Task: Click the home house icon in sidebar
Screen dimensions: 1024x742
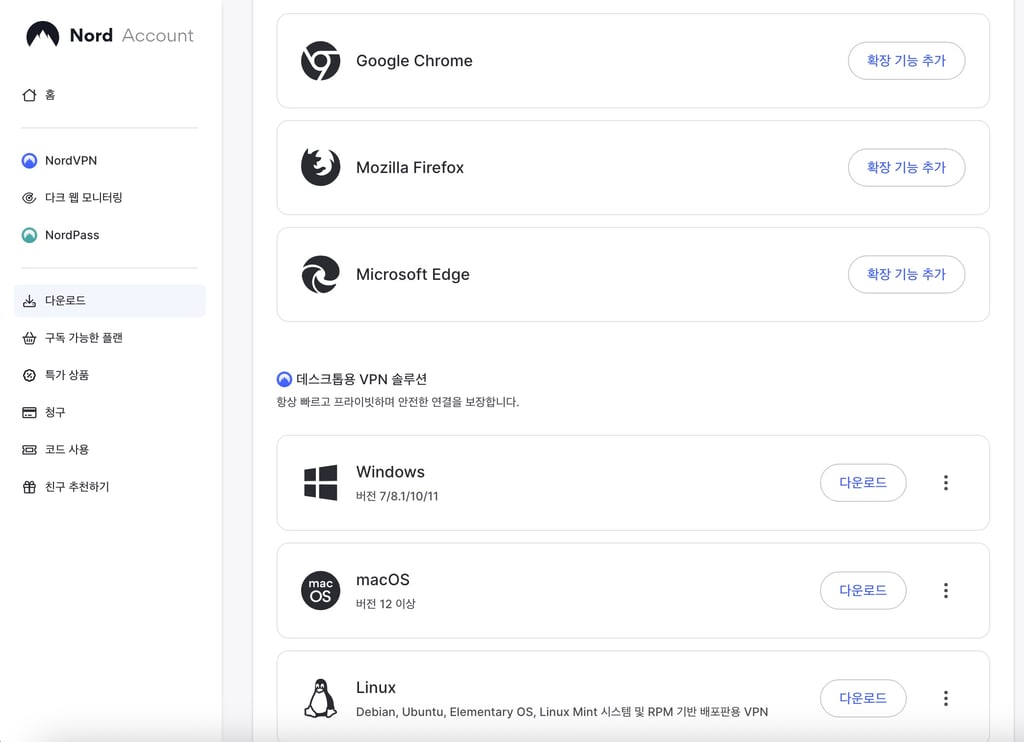Action: 29,95
